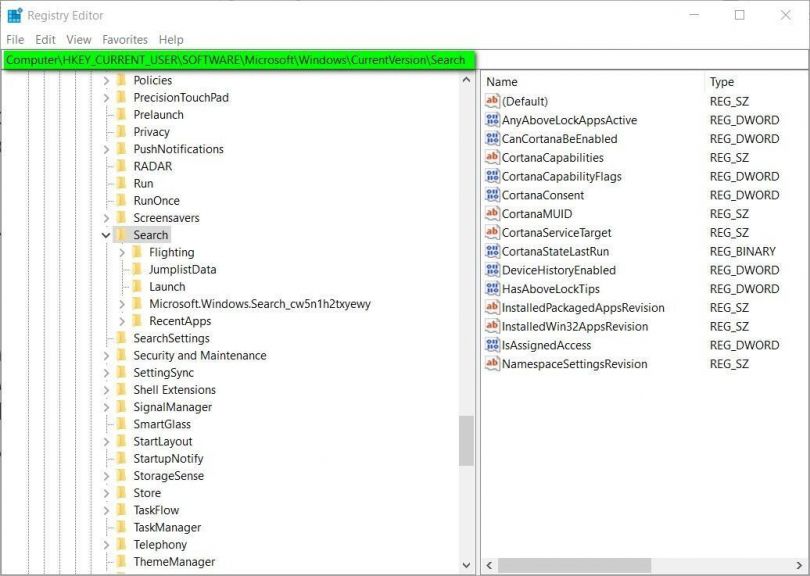
Task: Click the Registry Editor app icon in title bar
Action: 14,15
